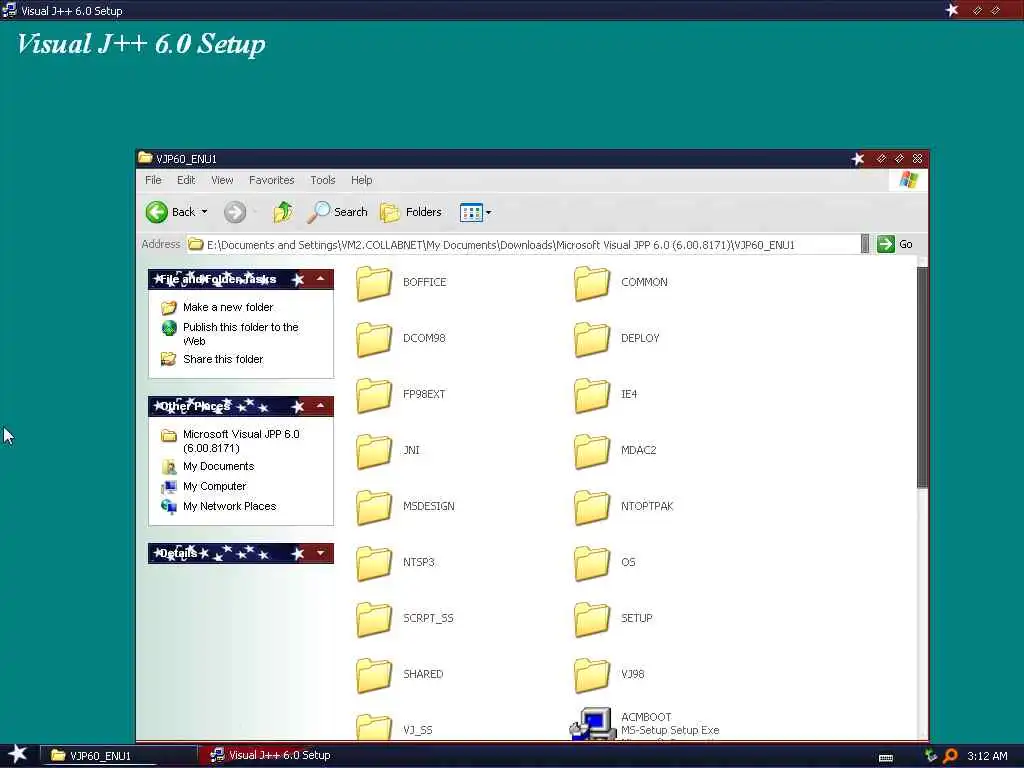The width and height of the screenshot is (1024, 768).
Task: Click the magnifier tray icon
Action: pyautogui.click(x=951, y=756)
